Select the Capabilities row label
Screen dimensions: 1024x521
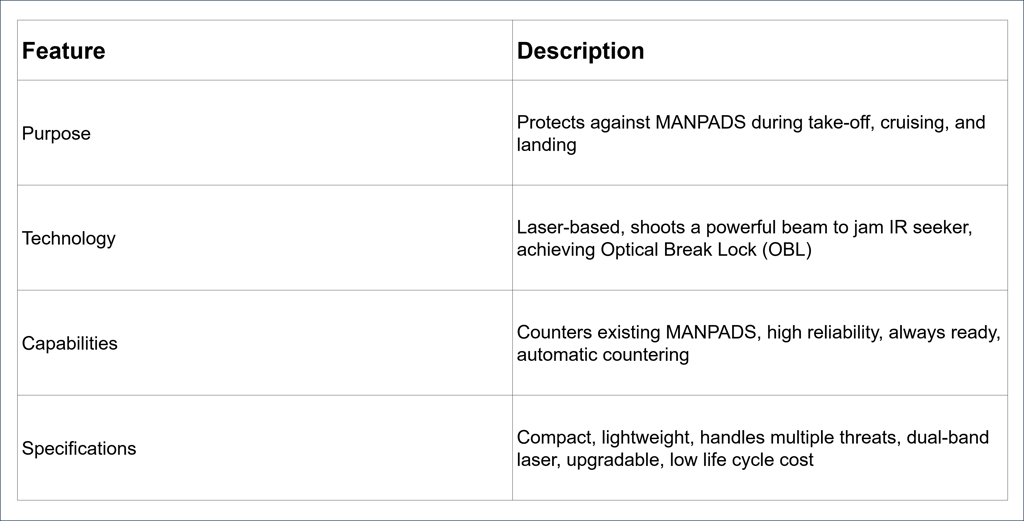click(x=69, y=343)
